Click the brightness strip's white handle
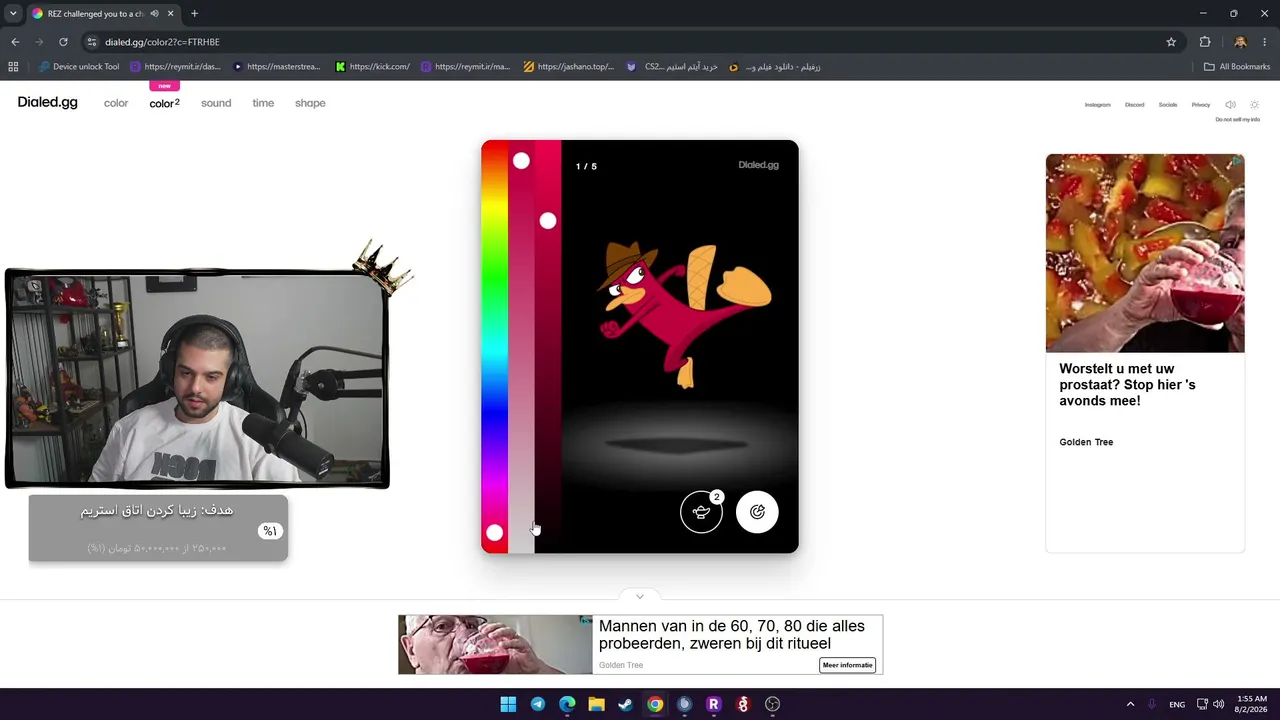The image size is (1280, 720). click(548, 221)
